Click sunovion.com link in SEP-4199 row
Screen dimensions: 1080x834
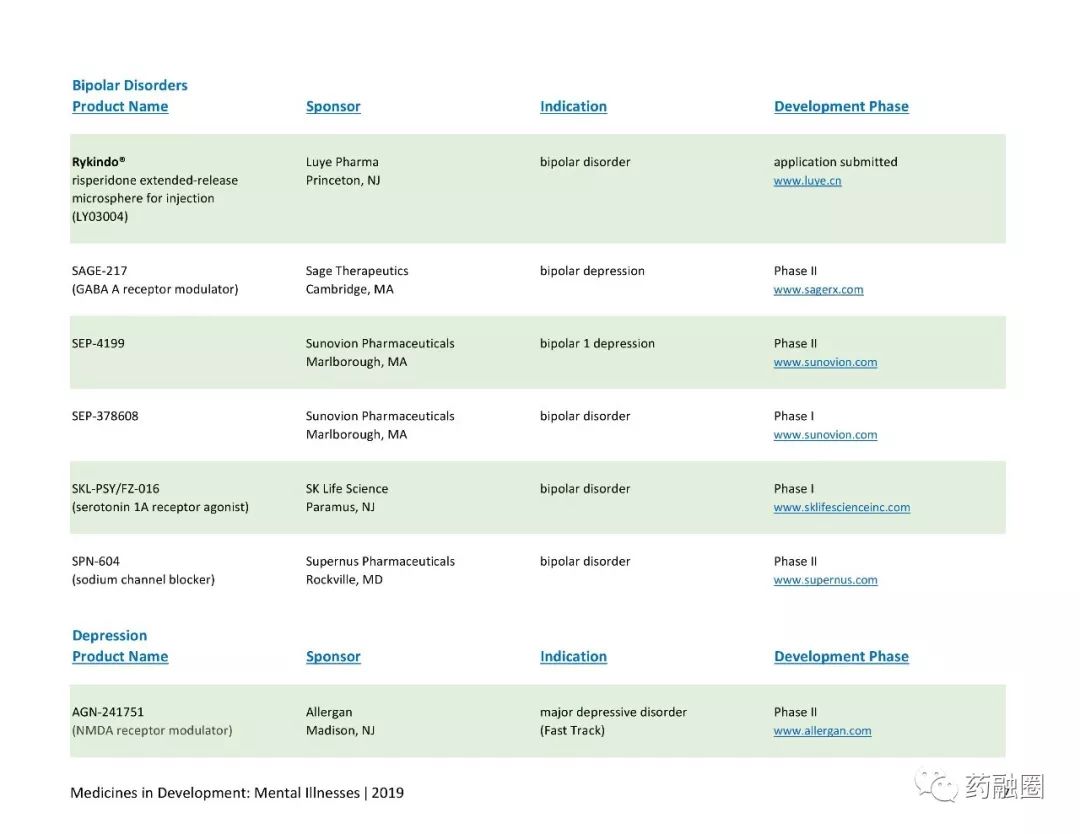click(825, 362)
